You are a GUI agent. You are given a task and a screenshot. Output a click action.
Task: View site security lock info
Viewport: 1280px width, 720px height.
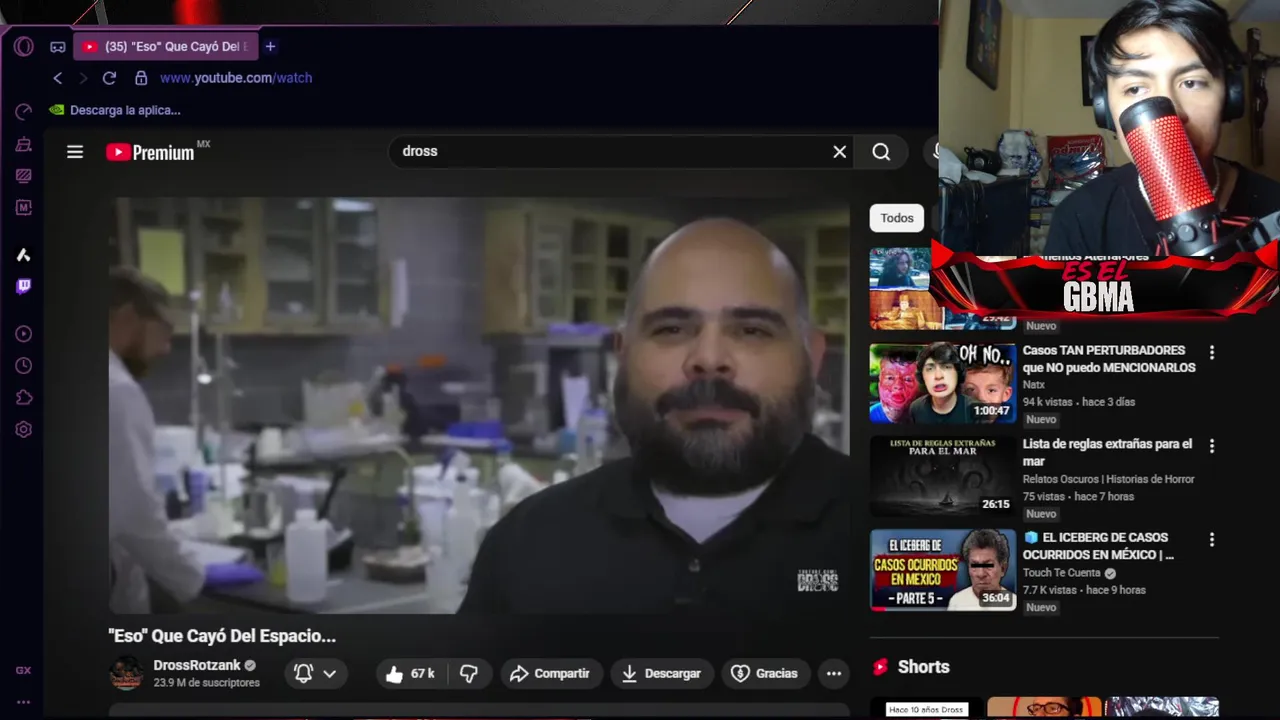click(141, 78)
